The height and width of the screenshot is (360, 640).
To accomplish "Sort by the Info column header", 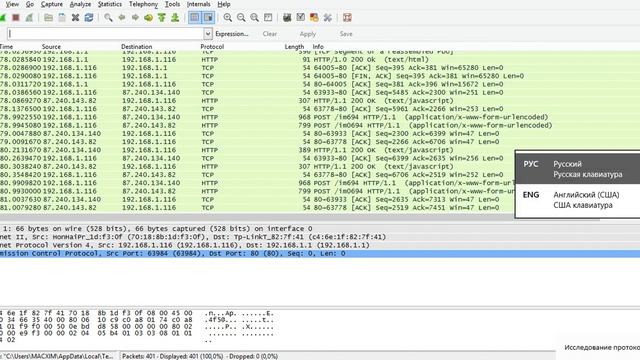I will coord(318,47).
